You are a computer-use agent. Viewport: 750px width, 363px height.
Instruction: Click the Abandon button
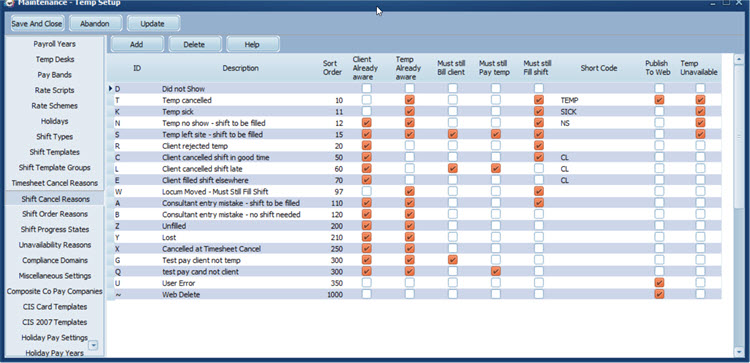(x=95, y=23)
